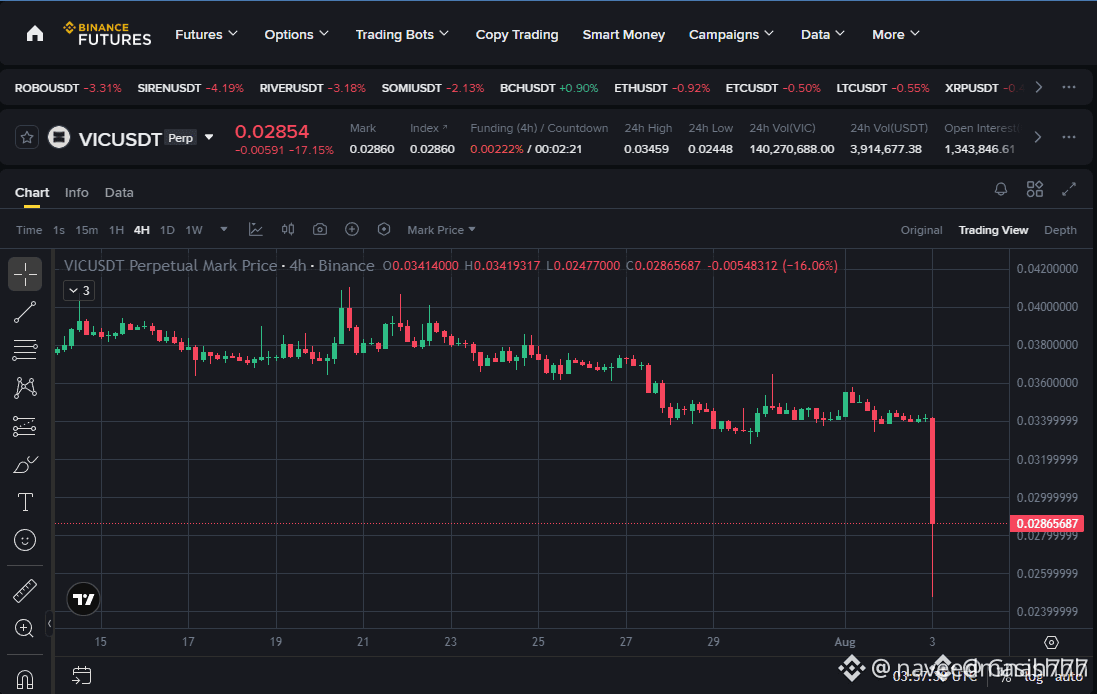The width and height of the screenshot is (1097, 694).
Task: Open the Binance Futures logo link
Action: pos(107,34)
